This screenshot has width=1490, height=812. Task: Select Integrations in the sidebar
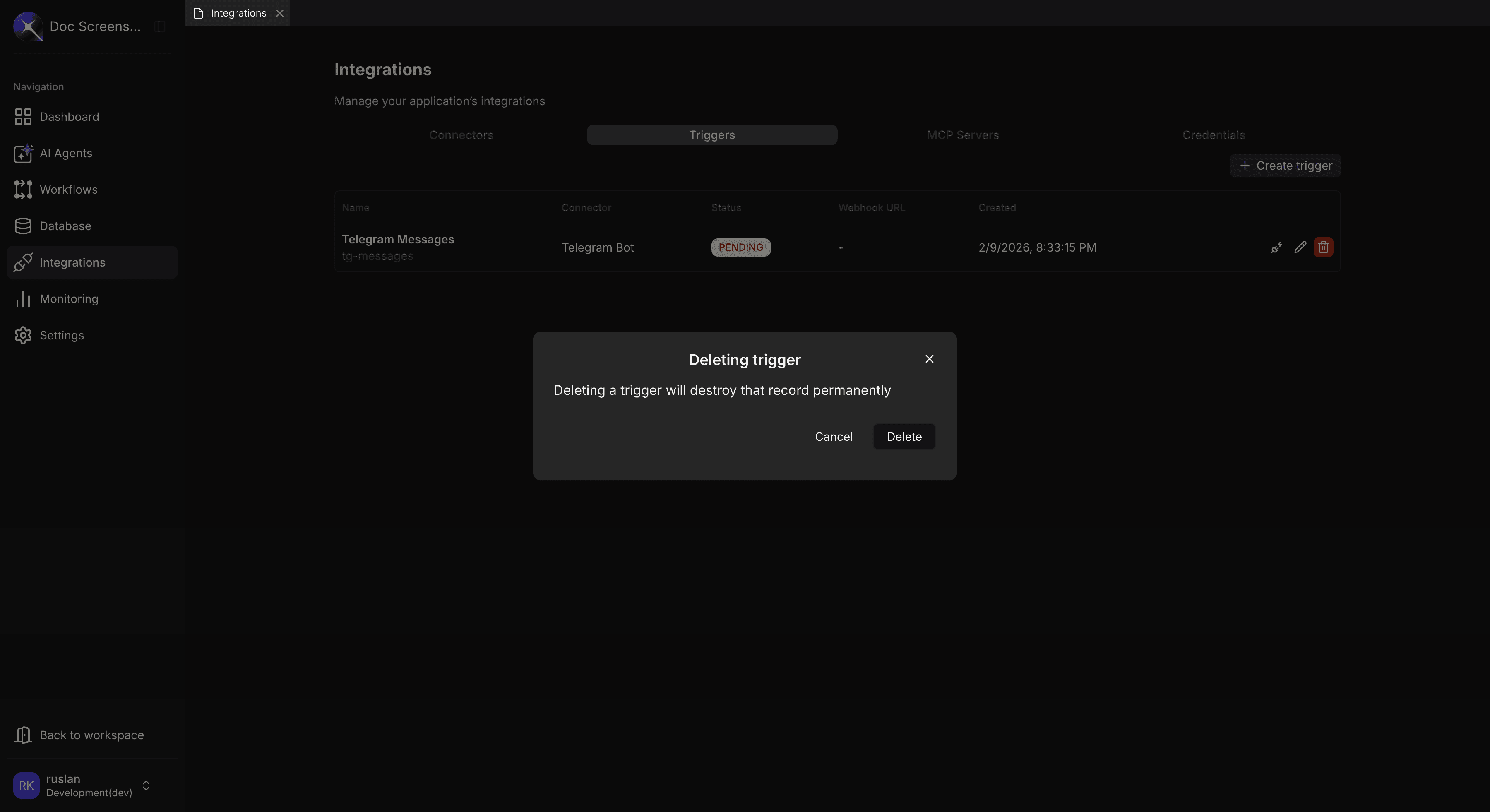72,262
